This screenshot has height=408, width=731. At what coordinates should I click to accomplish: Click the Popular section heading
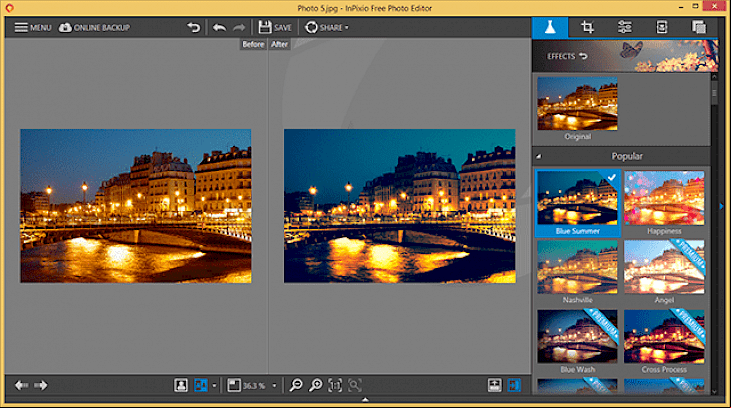[x=627, y=156]
